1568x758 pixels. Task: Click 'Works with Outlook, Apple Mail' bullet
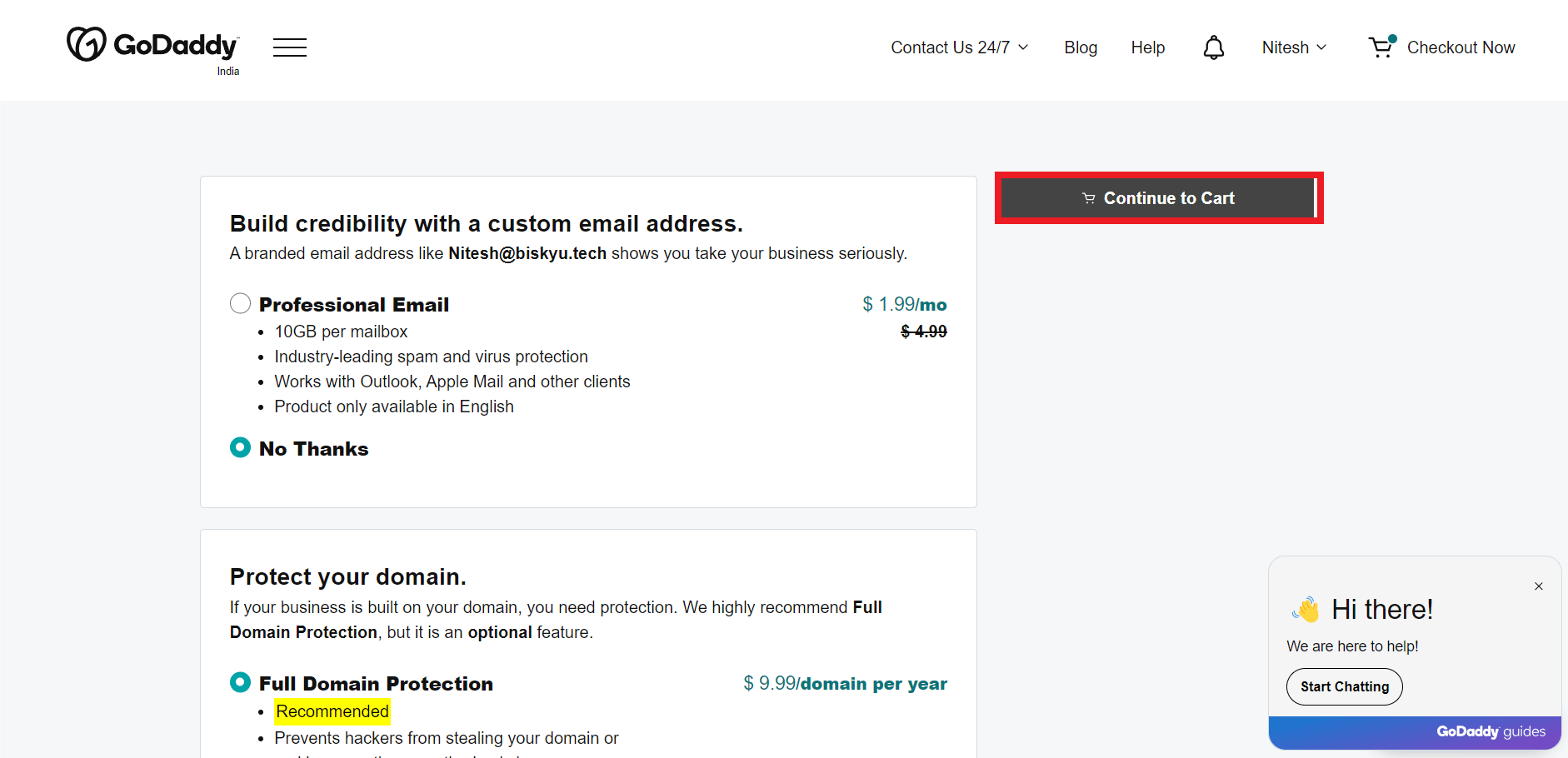(x=452, y=381)
